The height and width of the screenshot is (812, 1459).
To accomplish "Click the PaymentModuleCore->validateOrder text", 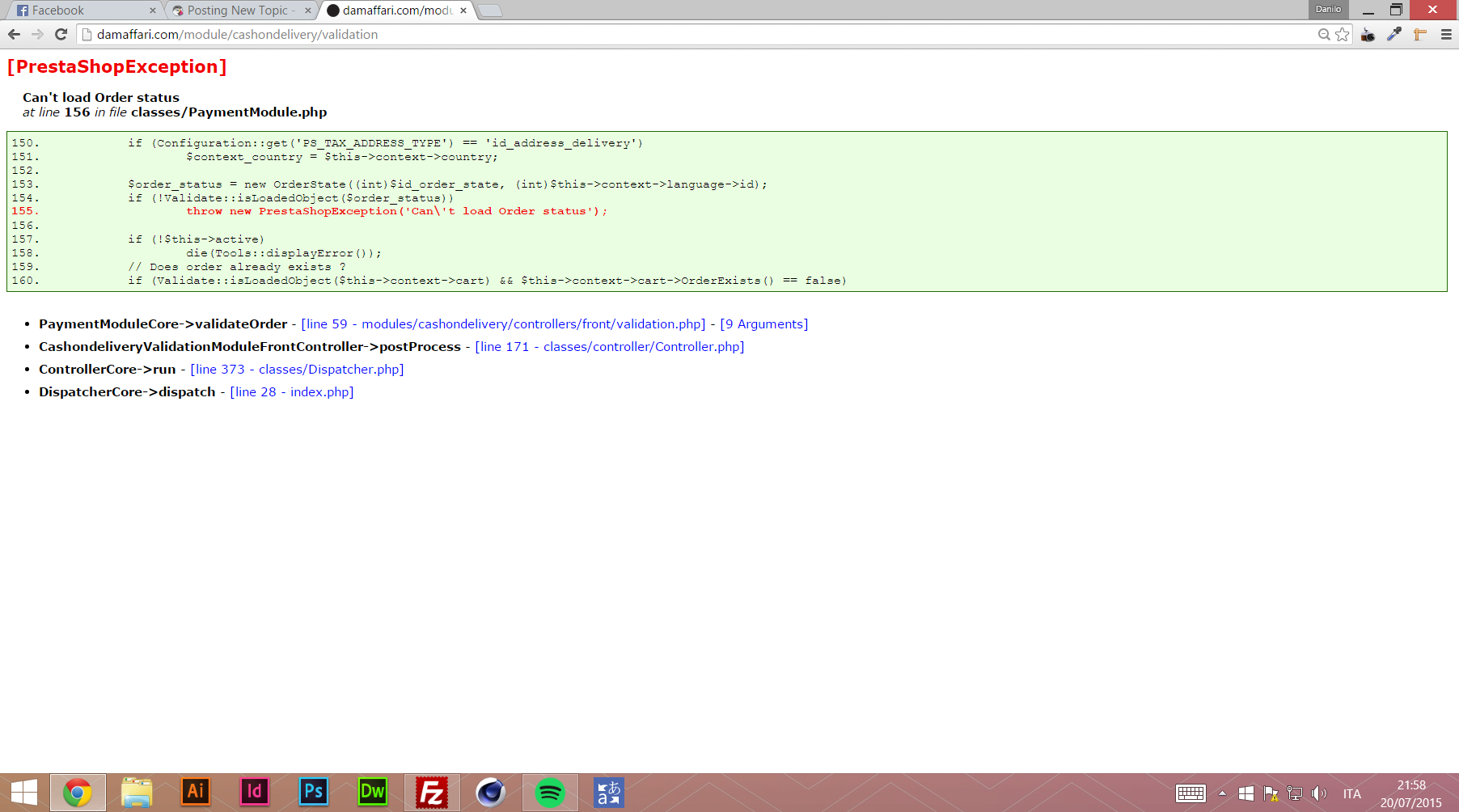I will tap(163, 324).
